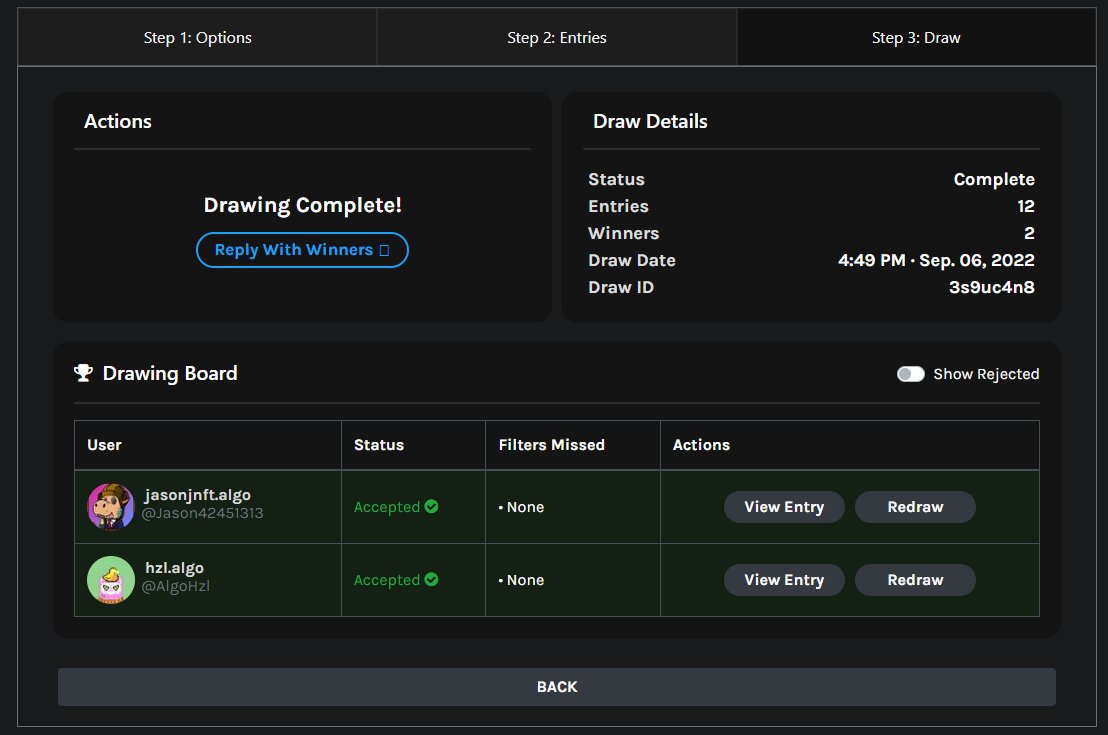Click the Draw Details heading
The image size is (1108, 735).
pos(650,122)
